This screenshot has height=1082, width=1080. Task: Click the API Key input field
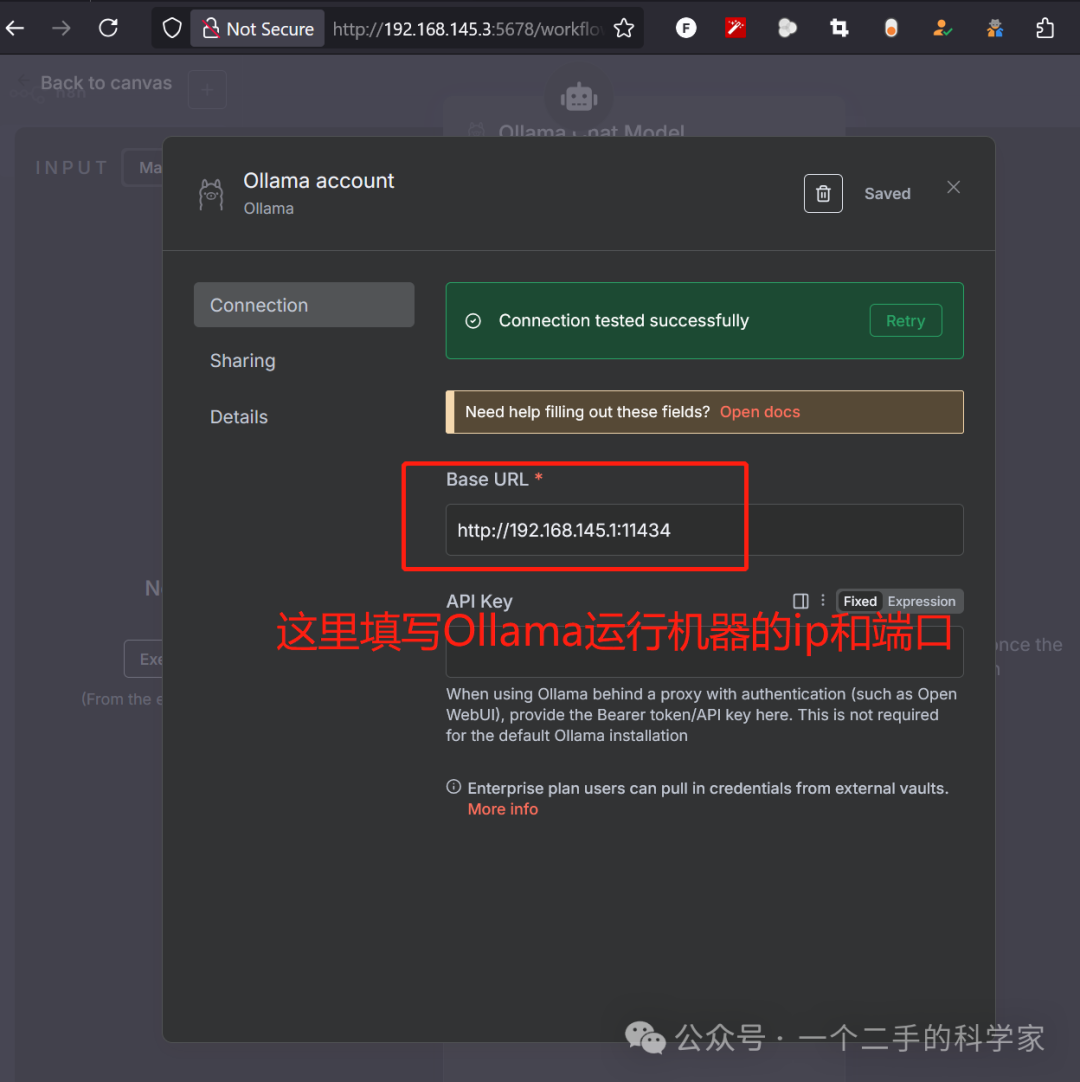[x=705, y=652]
